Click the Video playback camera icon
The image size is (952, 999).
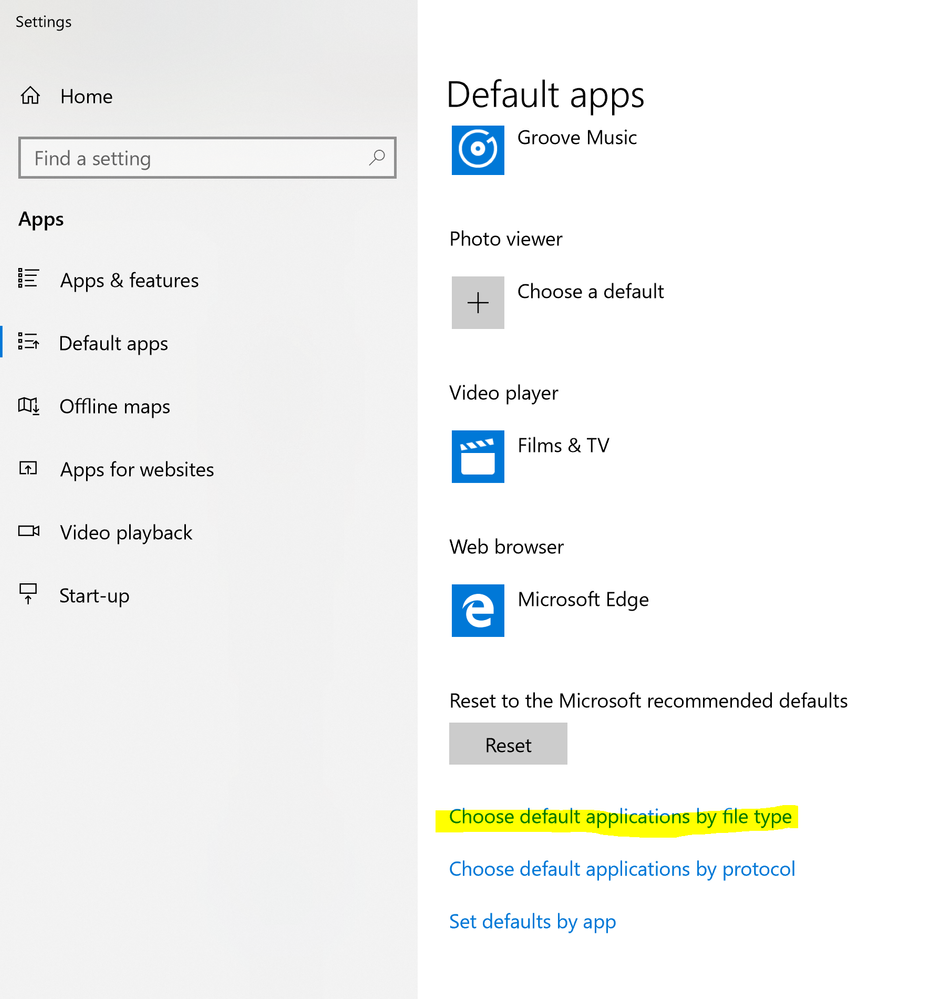coord(28,531)
